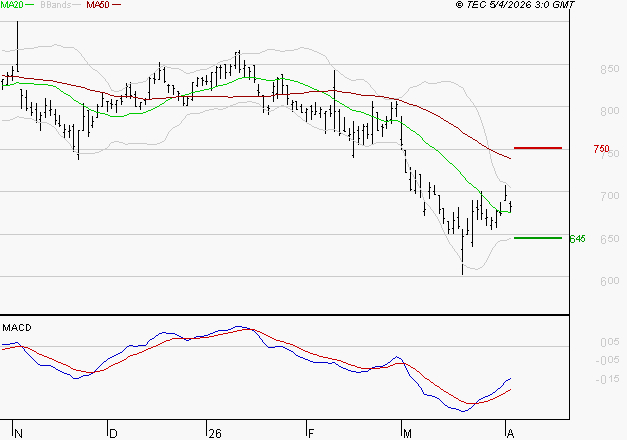Click the MA20 legend label
The width and height of the screenshot is (627, 440).
click(x=11, y=5)
